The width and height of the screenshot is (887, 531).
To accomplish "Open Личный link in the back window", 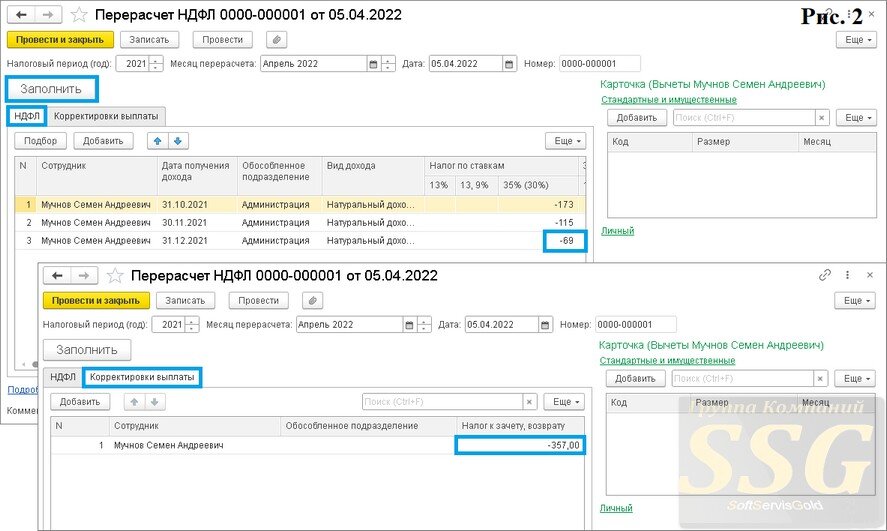I will coord(617,231).
